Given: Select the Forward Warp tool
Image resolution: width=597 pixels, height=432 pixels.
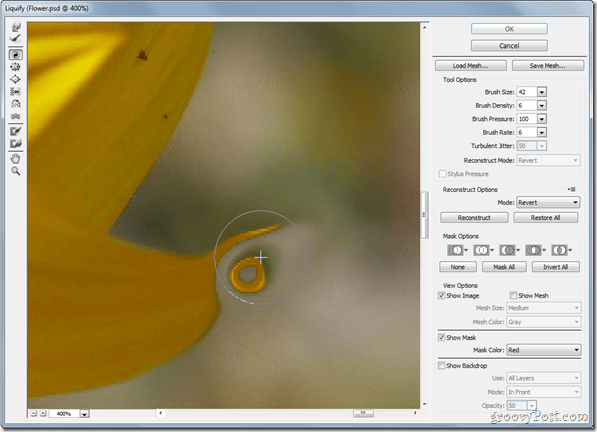Looking at the screenshot, I should (16, 27).
